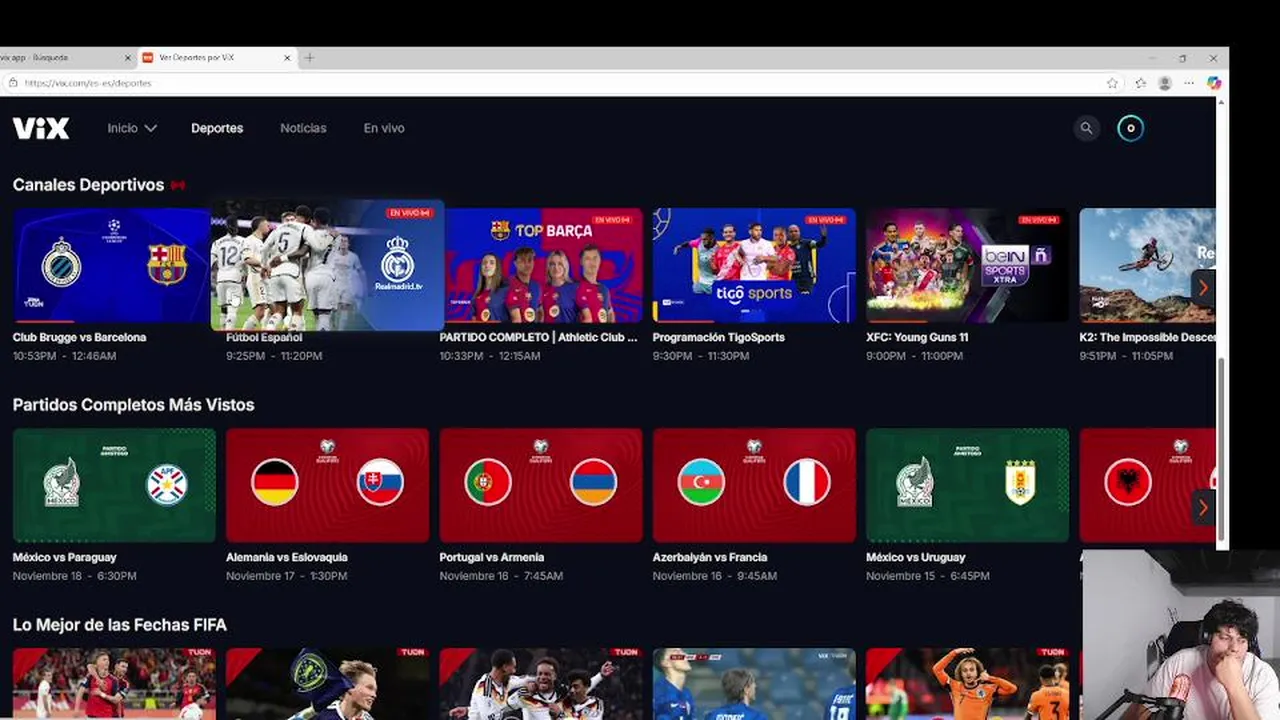The image size is (1280, 720).
Task: Open the TOP BARÇA channel thumbnail
Action: [541, 265]
